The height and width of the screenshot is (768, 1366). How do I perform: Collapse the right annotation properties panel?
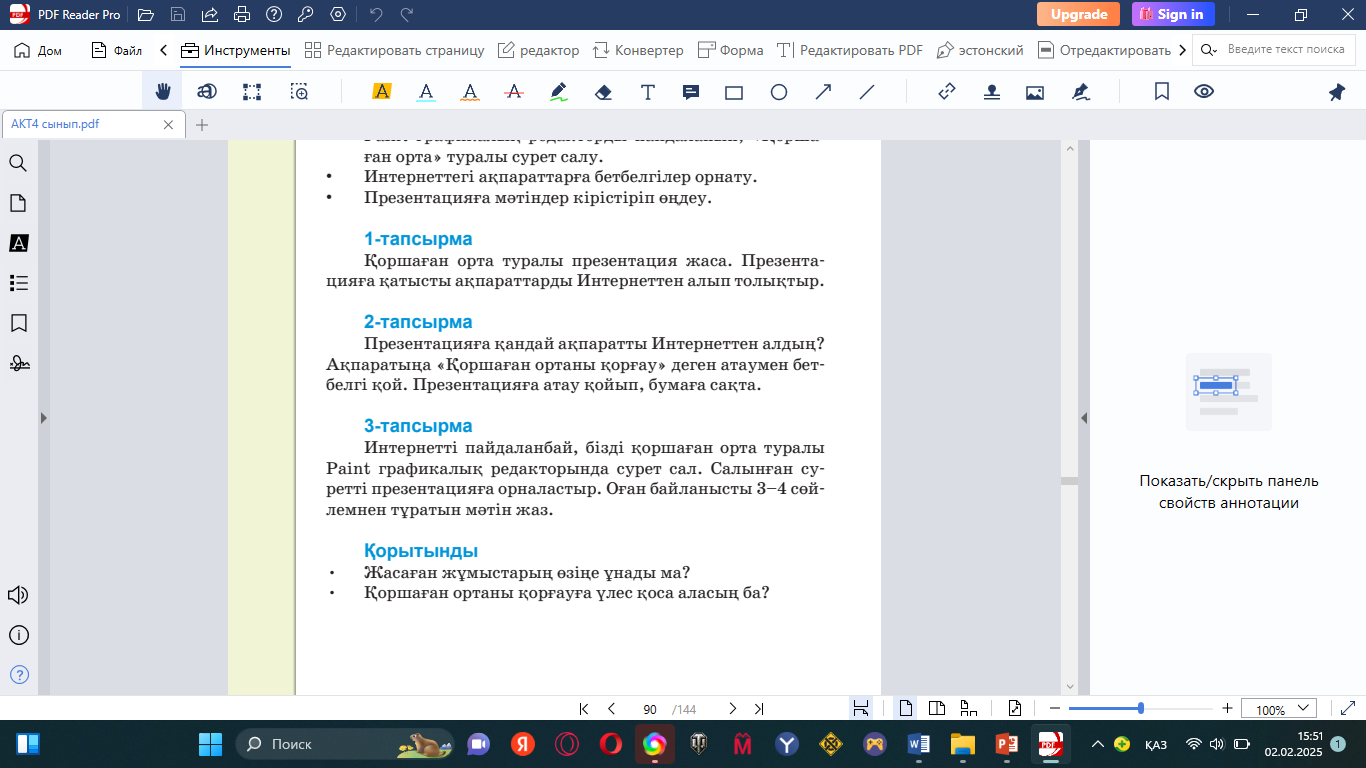(1083, 418)
